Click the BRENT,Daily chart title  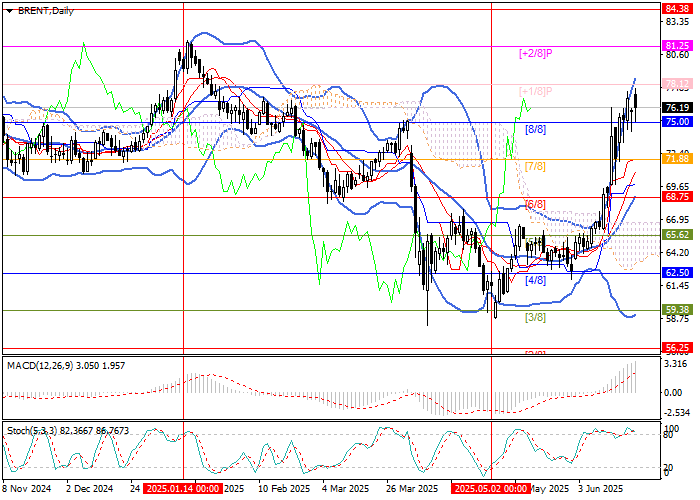point(39,8)
